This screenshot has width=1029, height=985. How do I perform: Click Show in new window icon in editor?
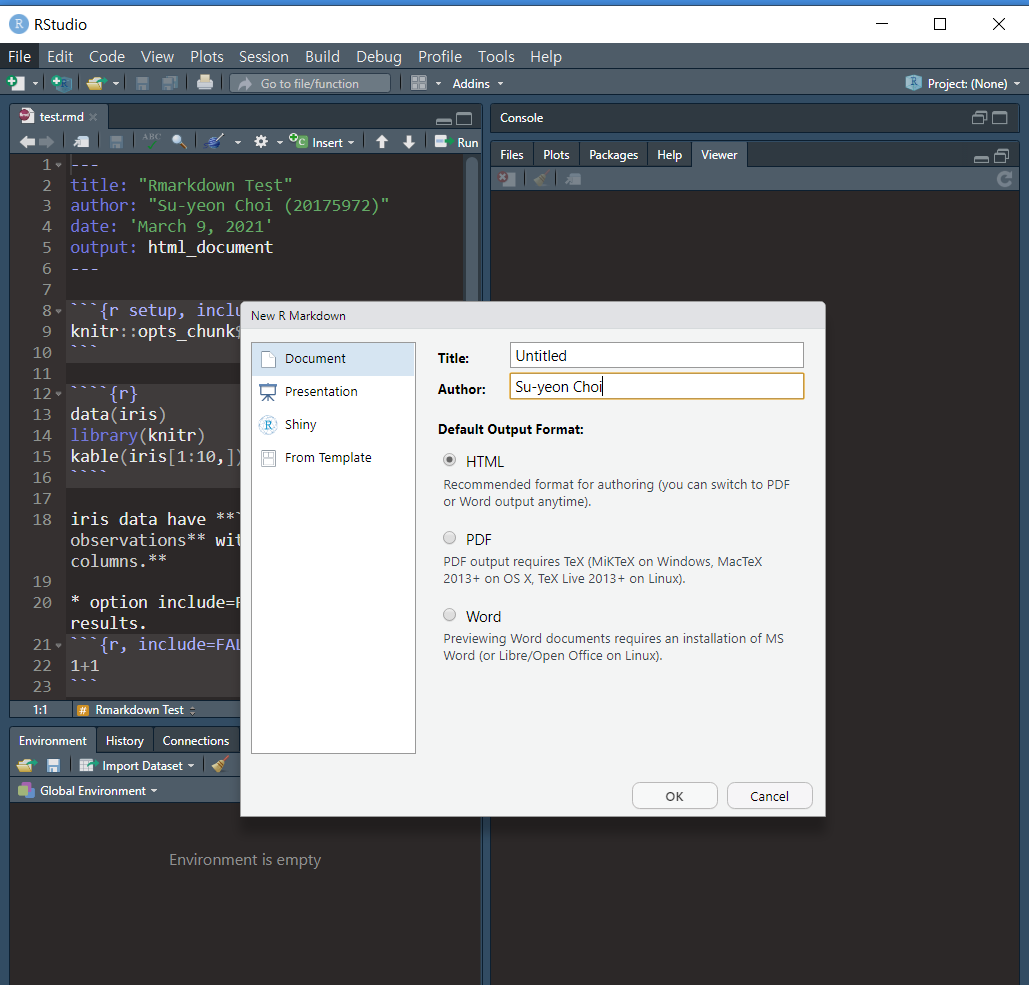pos(81,142)
